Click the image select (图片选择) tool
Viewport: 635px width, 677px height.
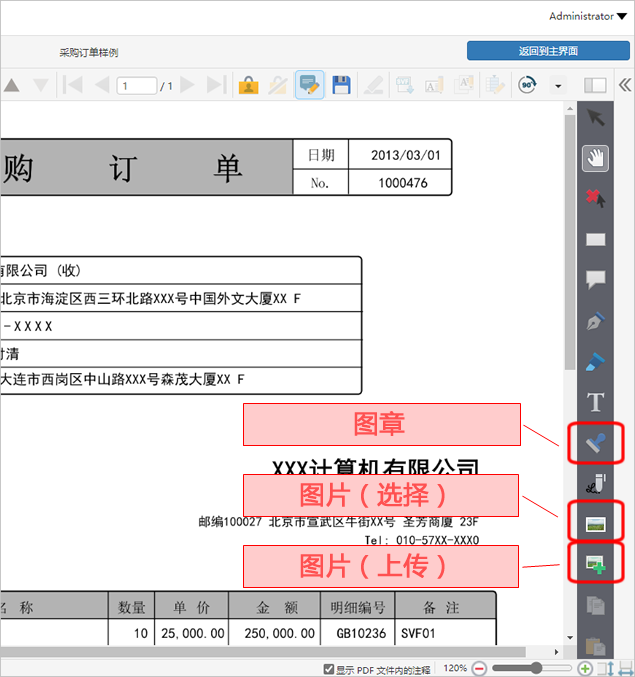coord(596,522)
